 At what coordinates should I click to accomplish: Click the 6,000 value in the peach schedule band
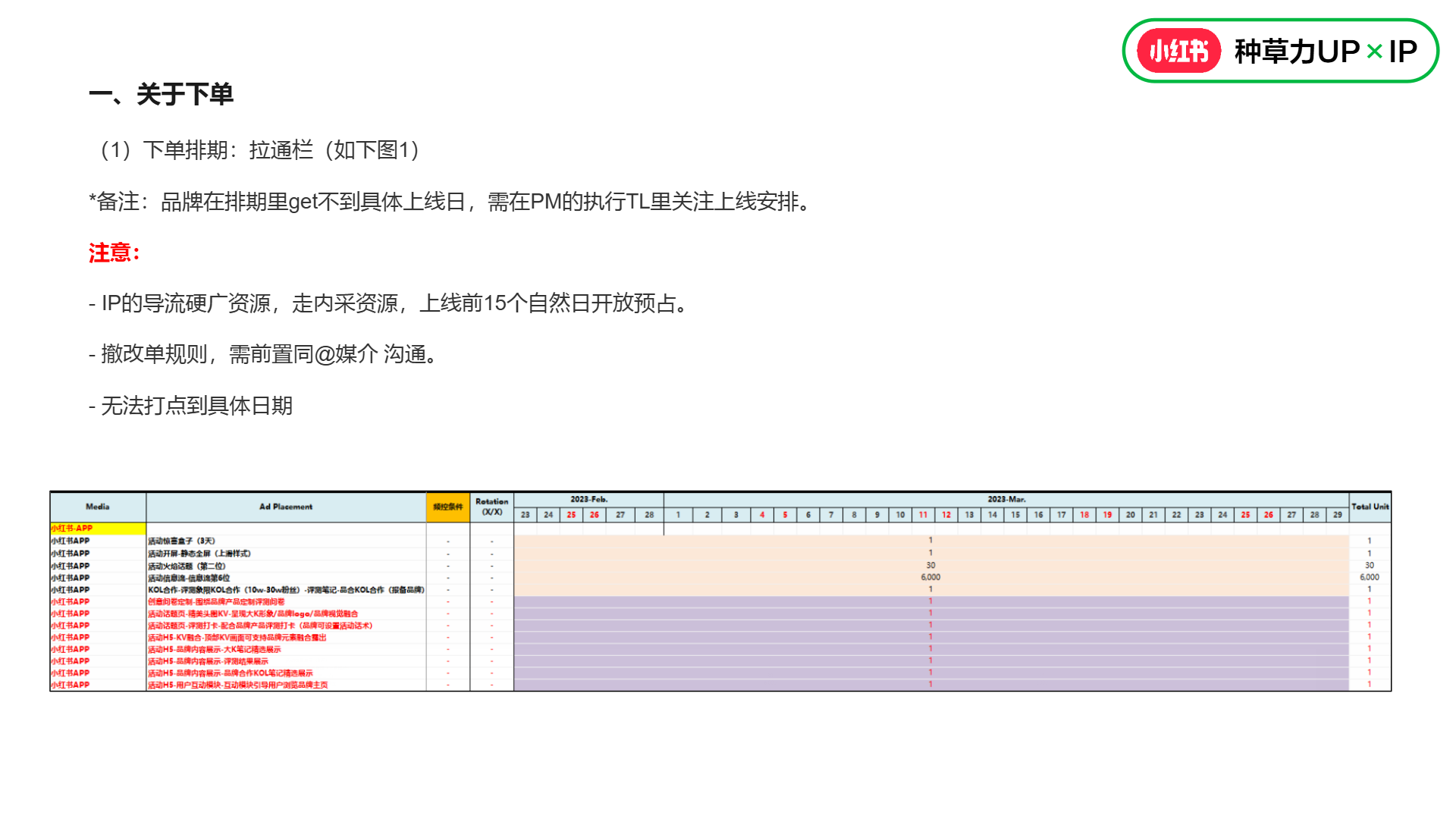tap(930, 578)
